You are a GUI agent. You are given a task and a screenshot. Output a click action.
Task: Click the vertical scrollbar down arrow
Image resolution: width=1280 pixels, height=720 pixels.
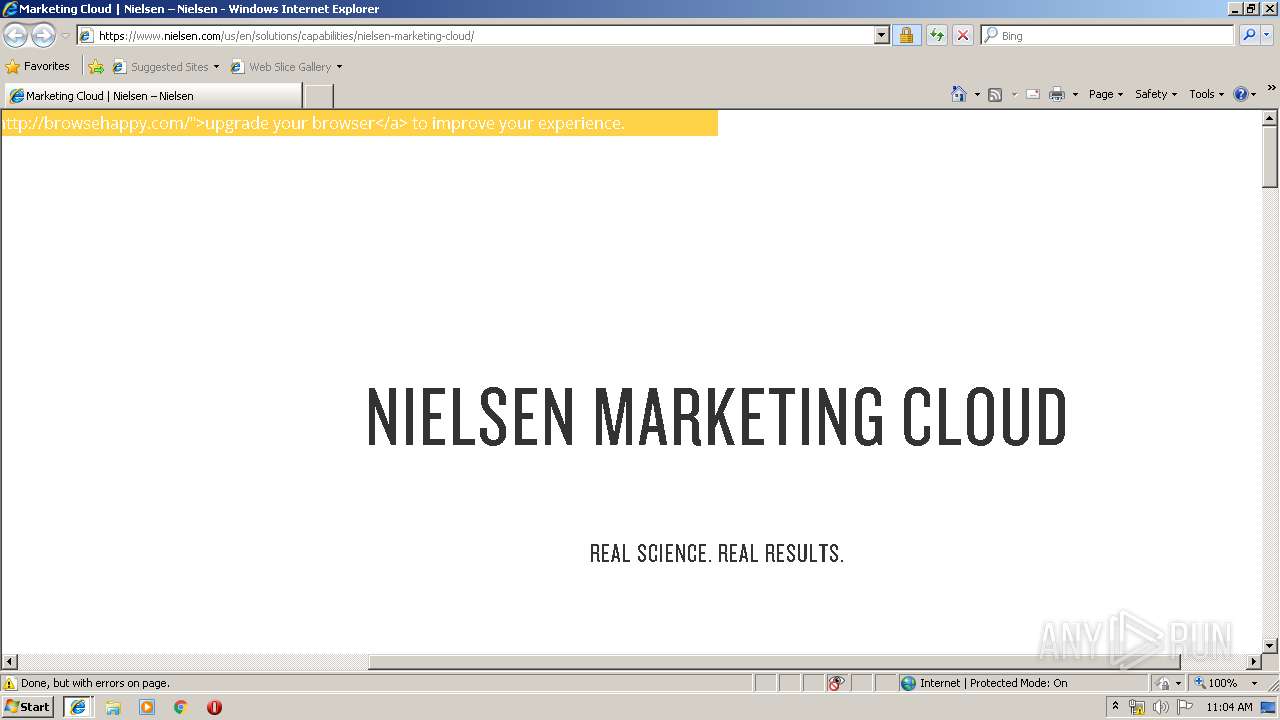click(1270, 646)
